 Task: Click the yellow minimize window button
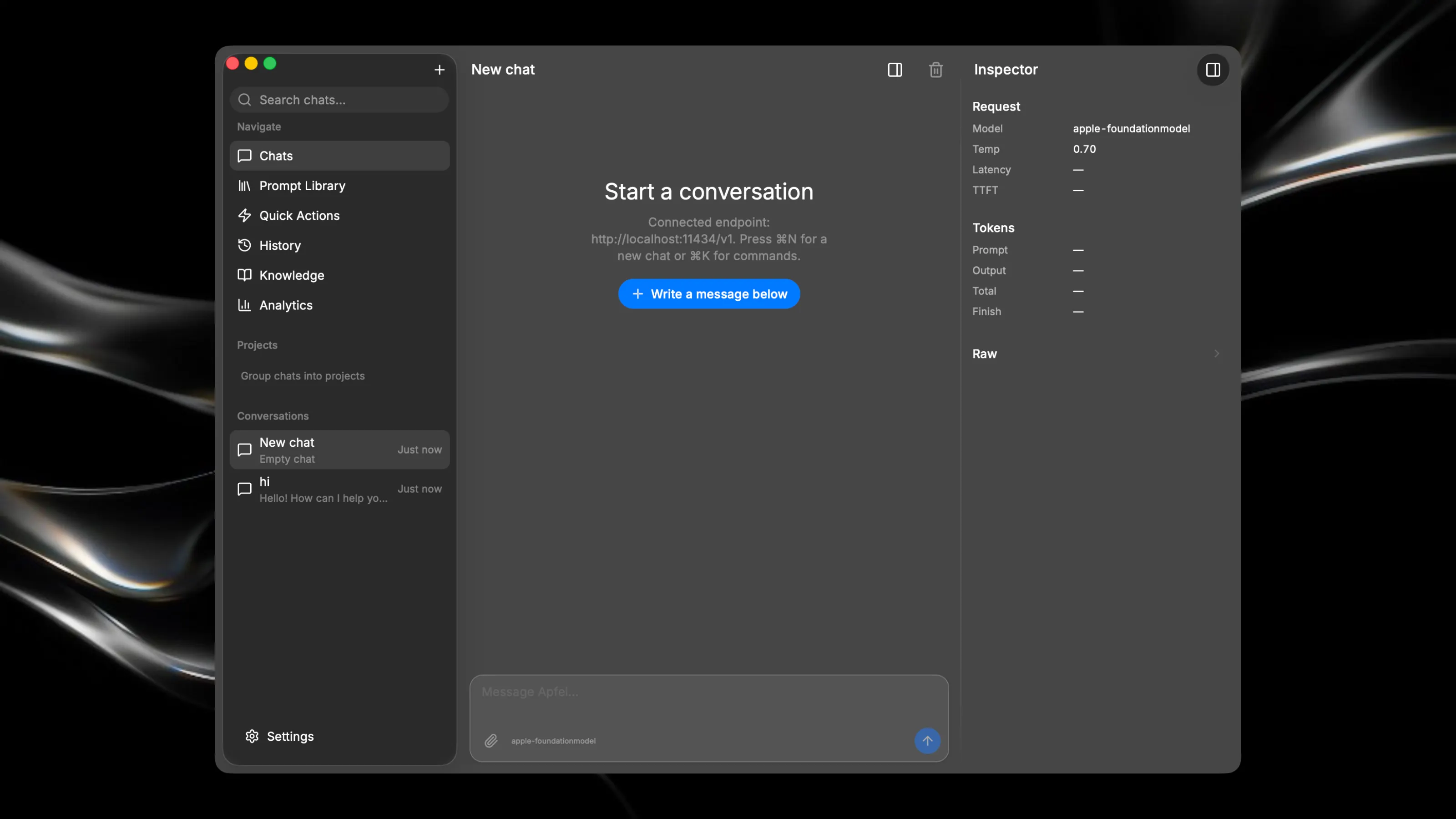tap(251, 63)
